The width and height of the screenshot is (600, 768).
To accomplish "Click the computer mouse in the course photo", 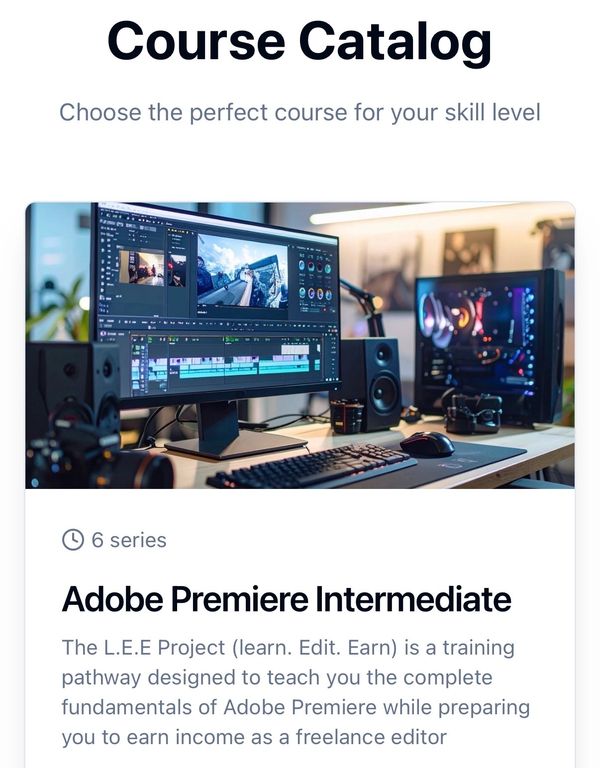I will click(x=428, y=444).
